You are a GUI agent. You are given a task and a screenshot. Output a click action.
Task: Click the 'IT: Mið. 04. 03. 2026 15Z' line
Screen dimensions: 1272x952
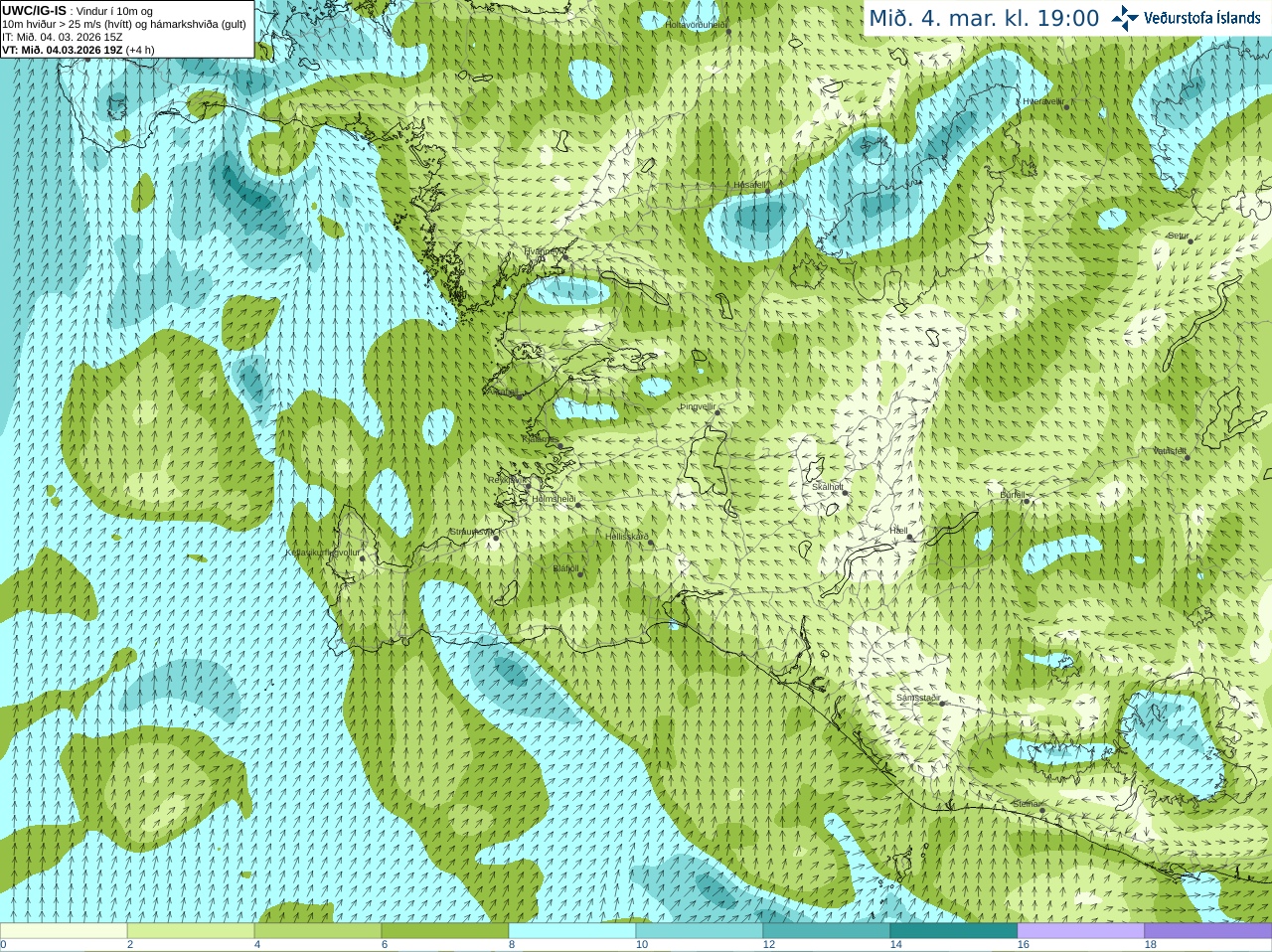(x=63, y=37)
